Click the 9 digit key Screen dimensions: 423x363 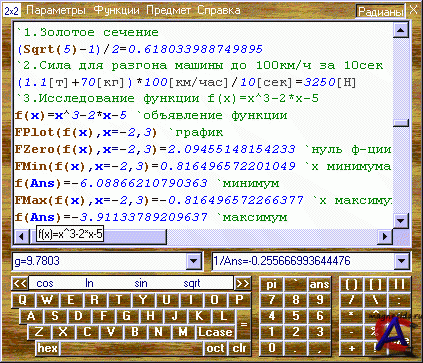coord(319,300)
